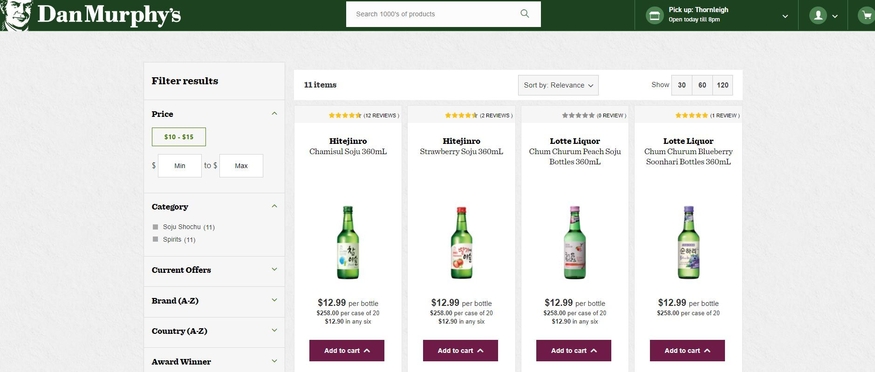875x372 pixels.
Task: Add Chum Churum Peach Soju to cart
Action: pos(574,351)
